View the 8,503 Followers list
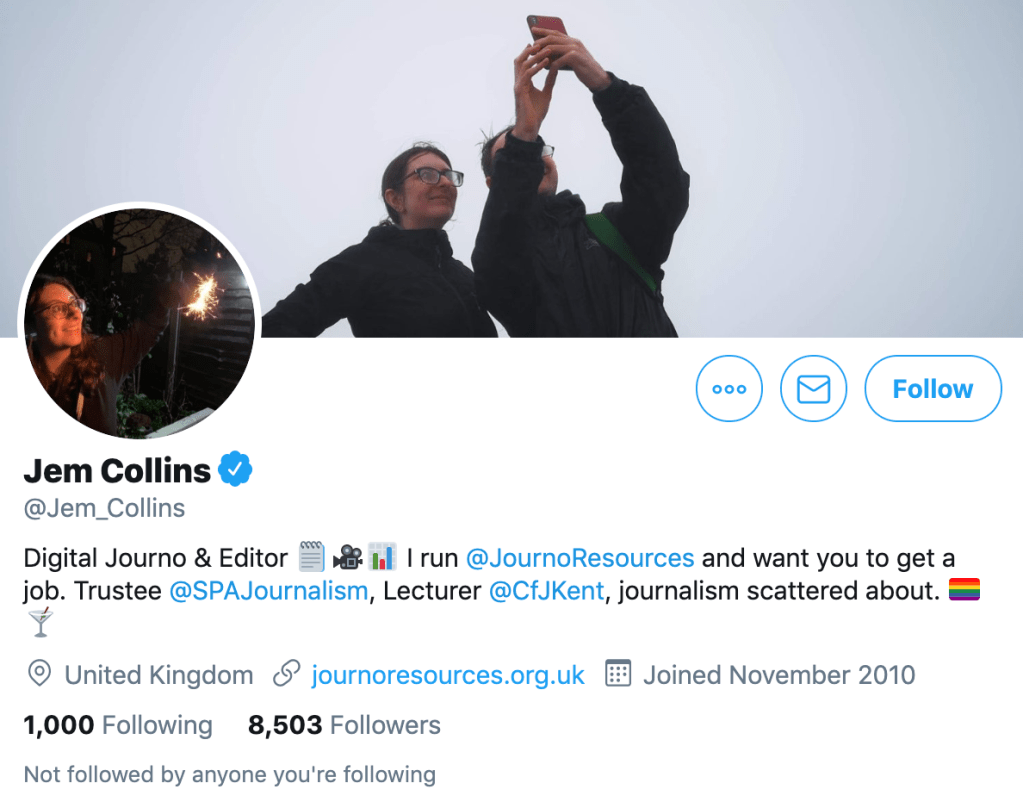 click(x=344, y=725)
